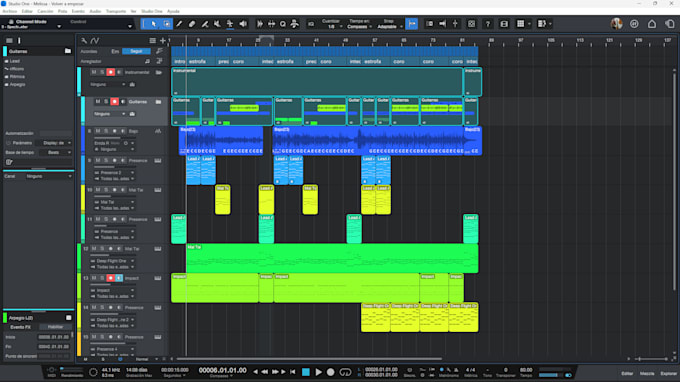Open the Explorar browser button
The width and height of the screenshot is (680, 382).
click(x=668, y=373)
